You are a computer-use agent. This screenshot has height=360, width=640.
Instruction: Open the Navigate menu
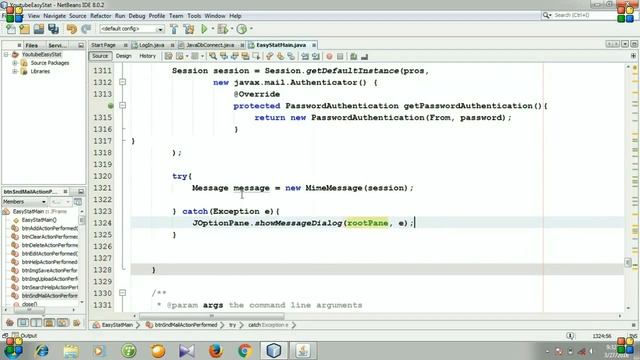click(x=54, y=16)
